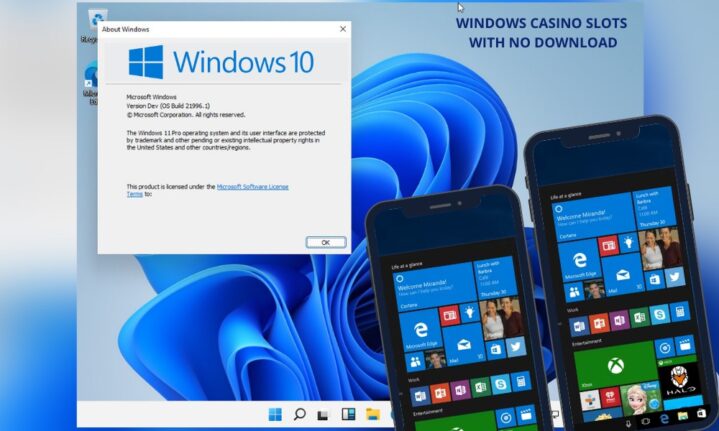The height and width of the screenshot is (431, 719).
Task: Tap the People tile on right phone
Action: pyautogui.click(x=574, y=293)
